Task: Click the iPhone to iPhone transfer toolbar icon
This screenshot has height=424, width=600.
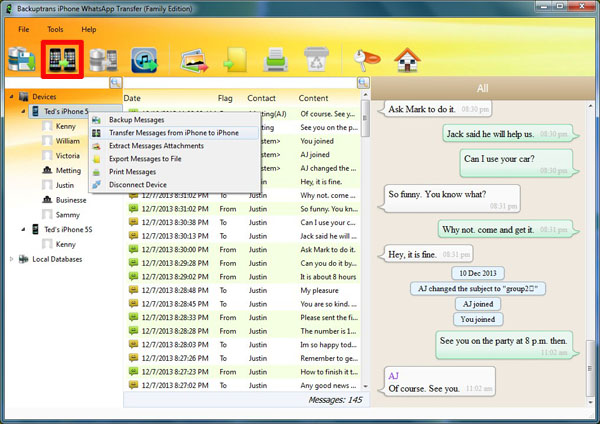Action: click(62, 59)
